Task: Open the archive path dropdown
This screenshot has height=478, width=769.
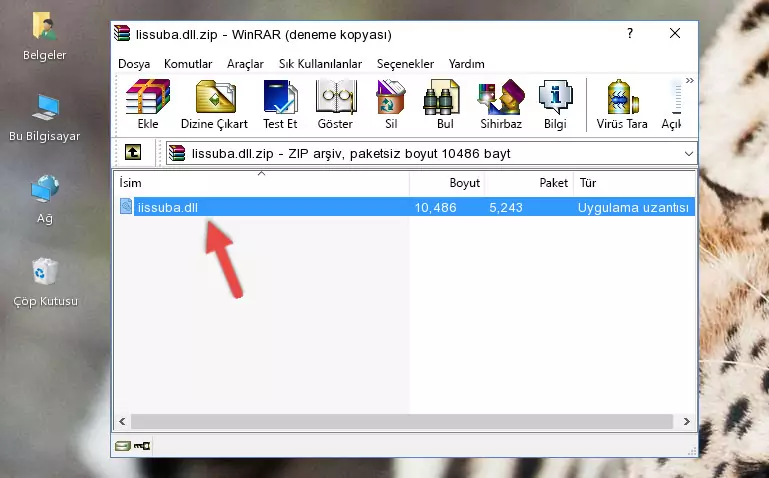Action: click(x=689, y=153)
